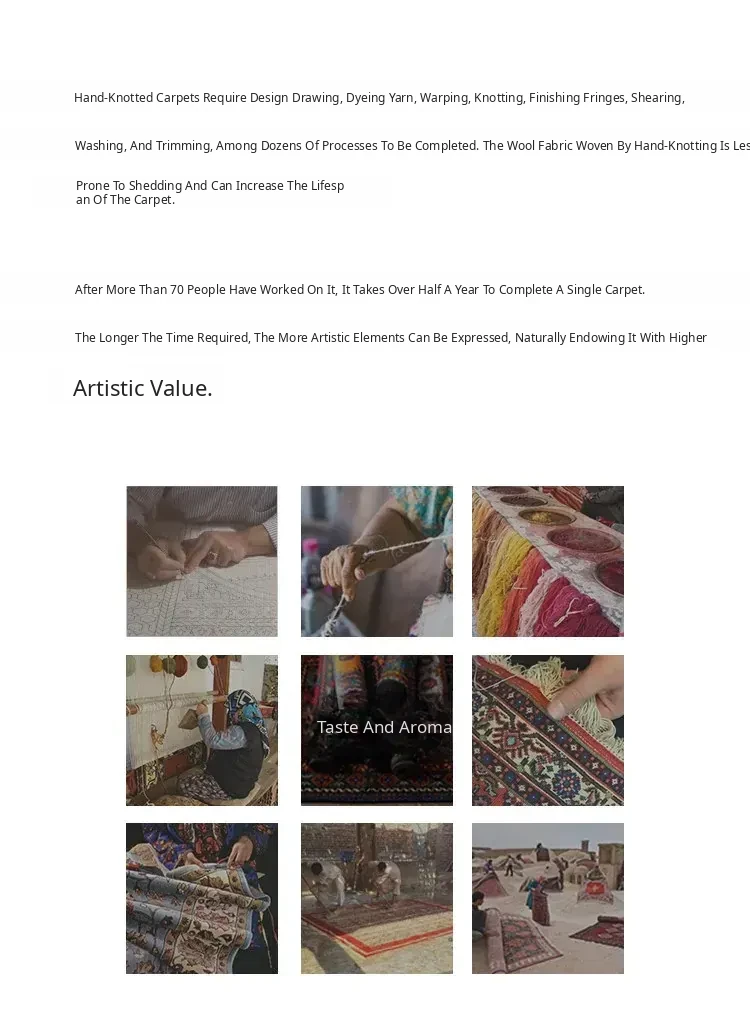Click the Prone To Shedding paragraph

tap(210, 192)
